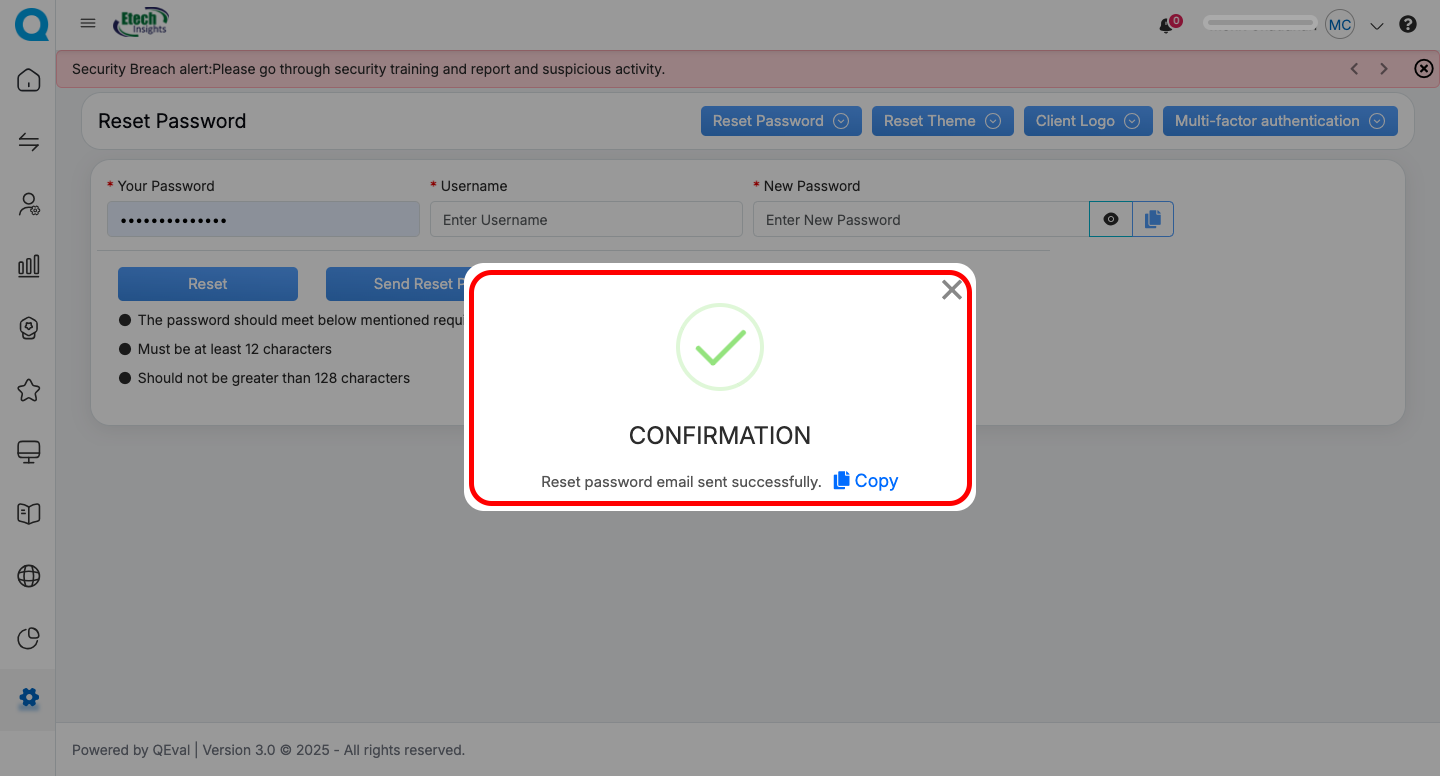Click the help question mark icon

pos(1408,25)
